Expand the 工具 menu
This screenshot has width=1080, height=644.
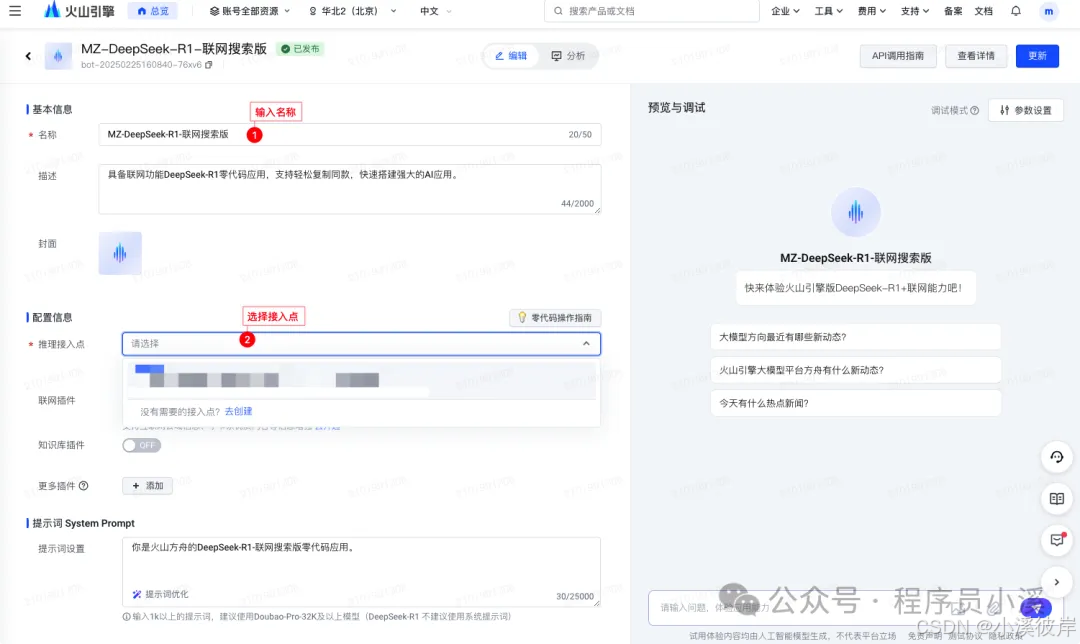[x=828, y=11]
